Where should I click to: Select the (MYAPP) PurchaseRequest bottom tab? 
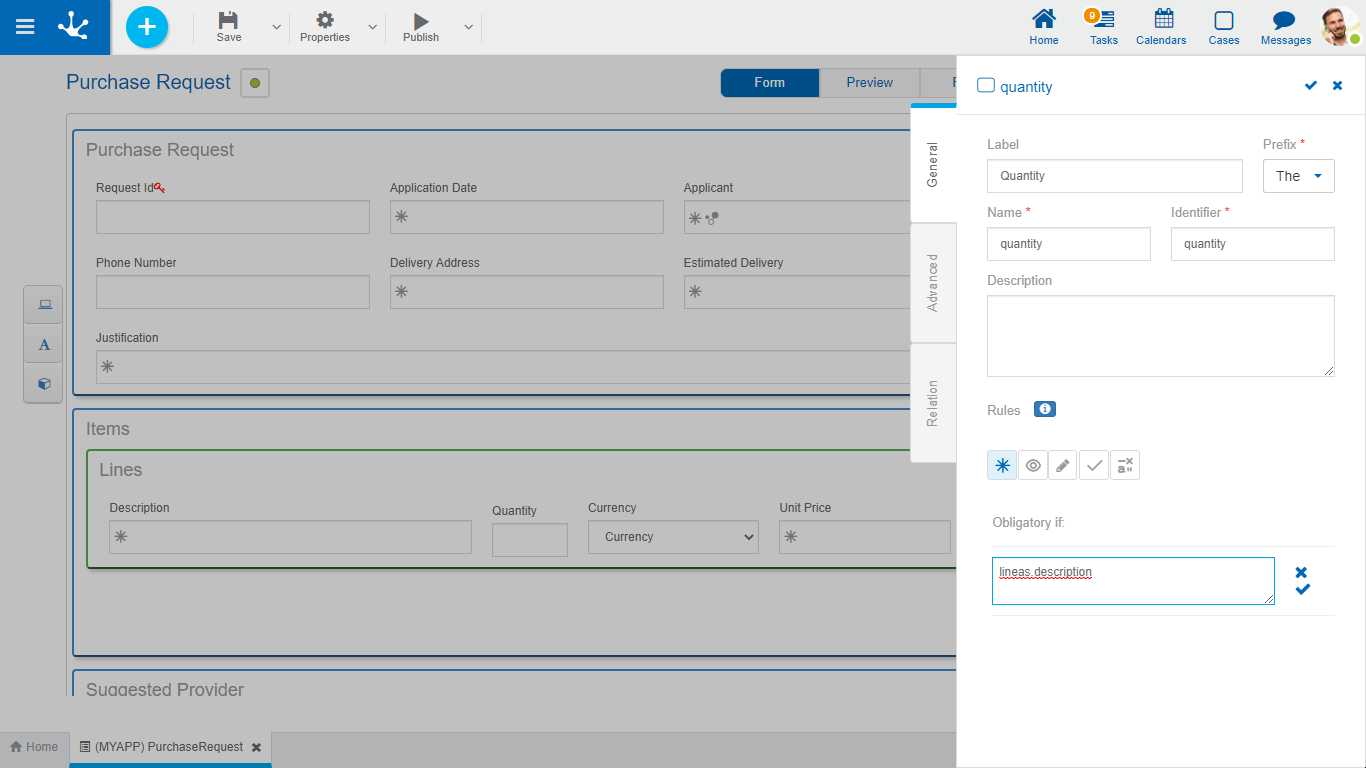160,747
